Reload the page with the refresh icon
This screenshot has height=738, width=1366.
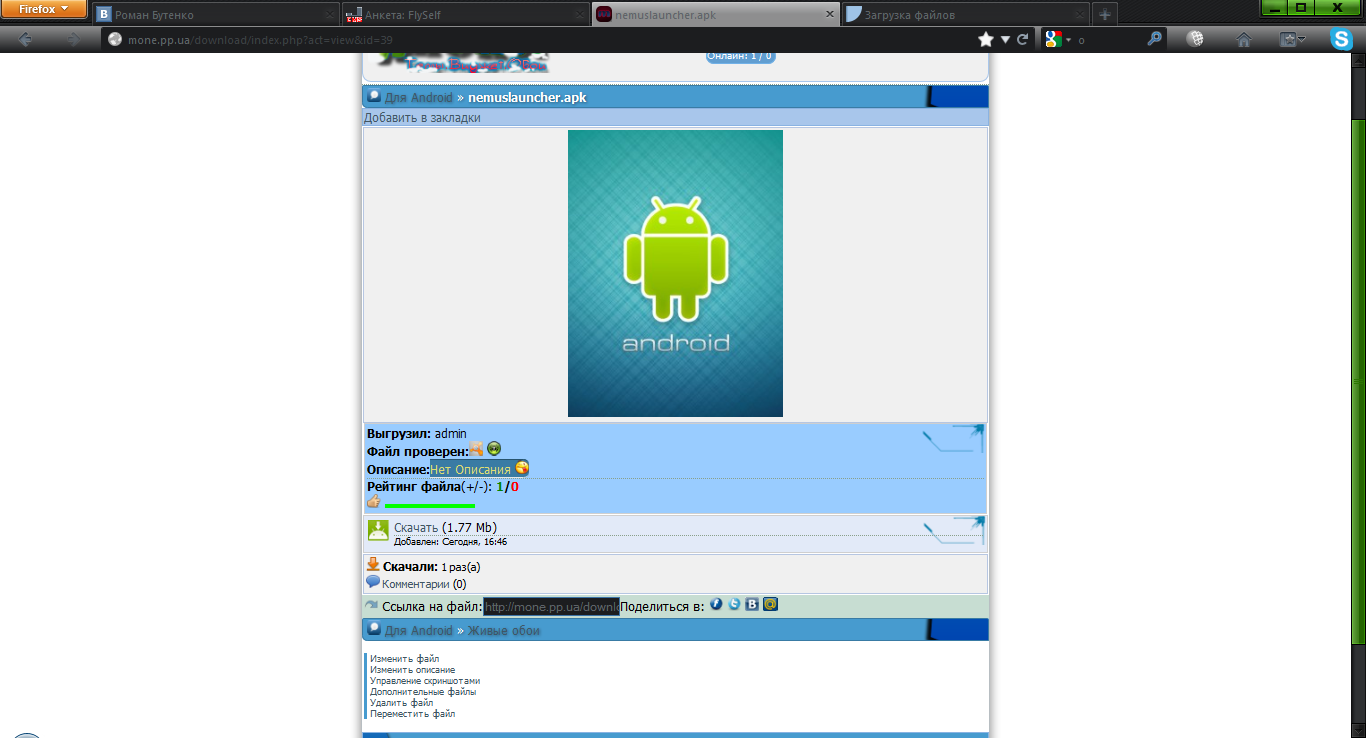point(1022,39)
